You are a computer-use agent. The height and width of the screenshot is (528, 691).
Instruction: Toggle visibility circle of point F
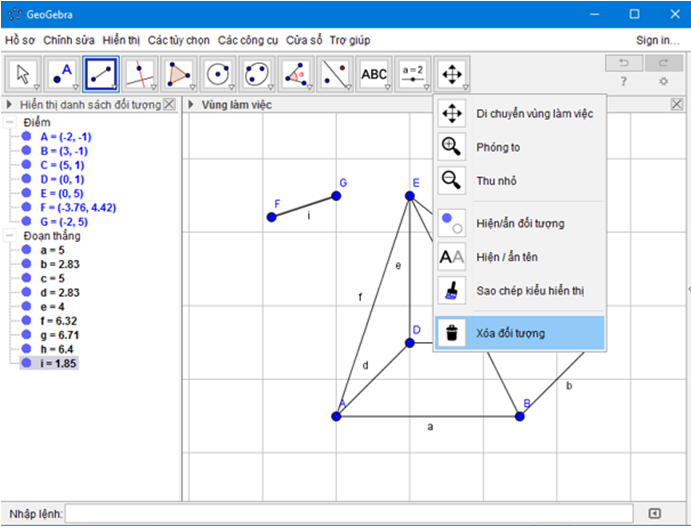(27, 208)
